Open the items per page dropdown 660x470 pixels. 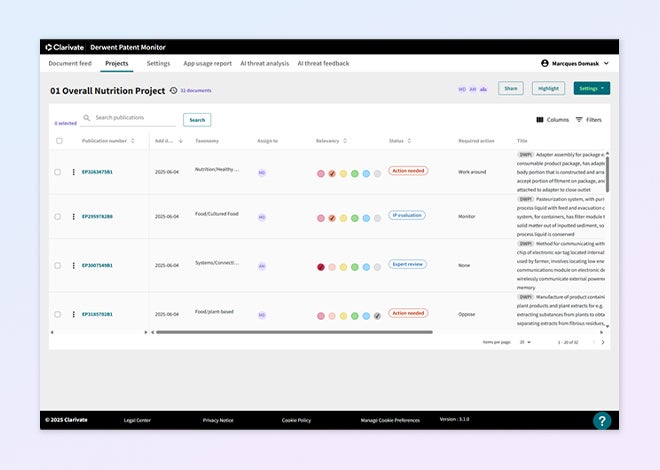525,342
